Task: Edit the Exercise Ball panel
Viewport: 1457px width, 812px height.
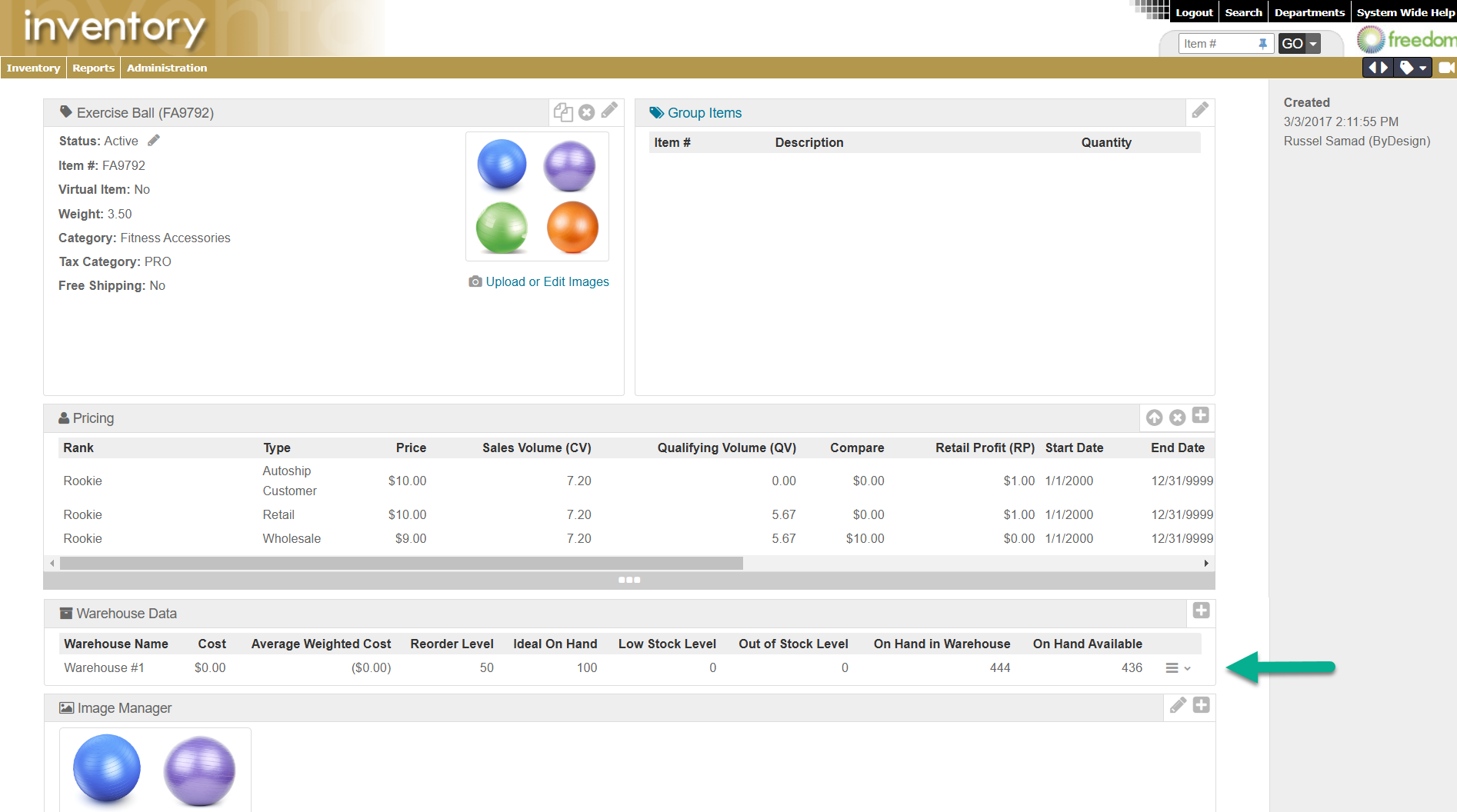Action: coord(609,111)
